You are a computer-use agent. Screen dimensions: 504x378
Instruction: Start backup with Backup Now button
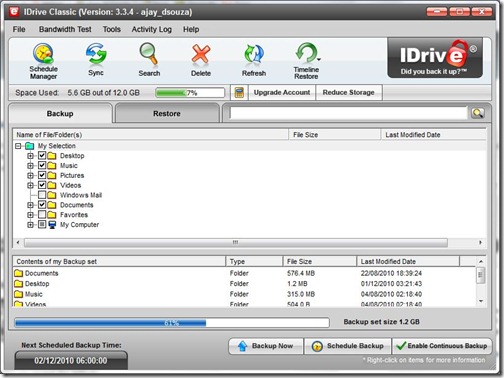(266, 346)
